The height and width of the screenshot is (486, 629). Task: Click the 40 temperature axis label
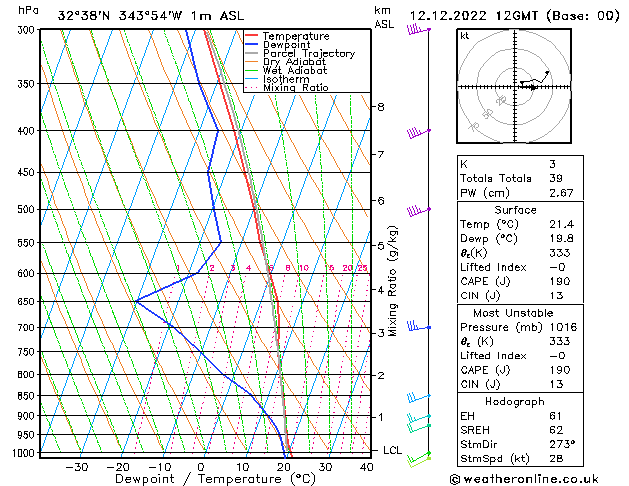coord(367,467)
